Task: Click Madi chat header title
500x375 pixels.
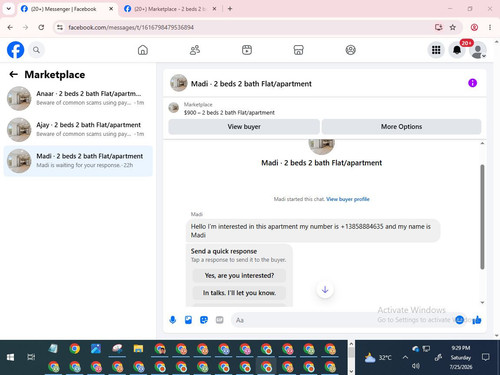Action: click(x=251, y=84)
